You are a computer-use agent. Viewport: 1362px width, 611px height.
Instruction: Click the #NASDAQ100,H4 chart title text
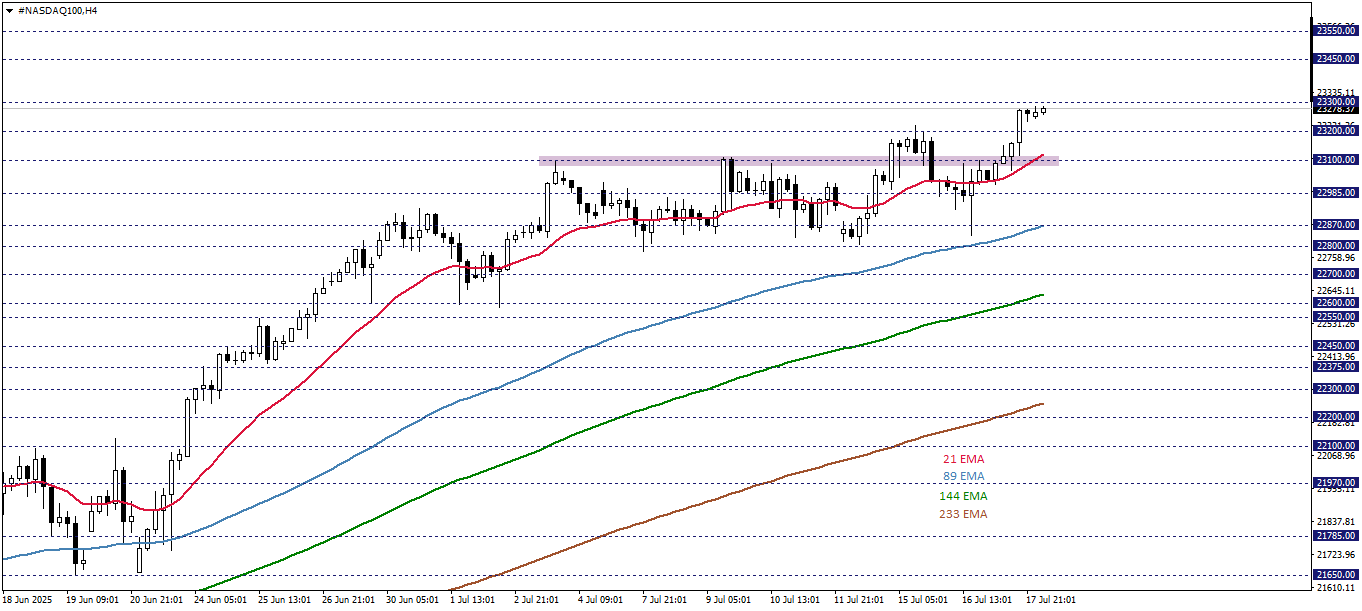click(58, 9)
